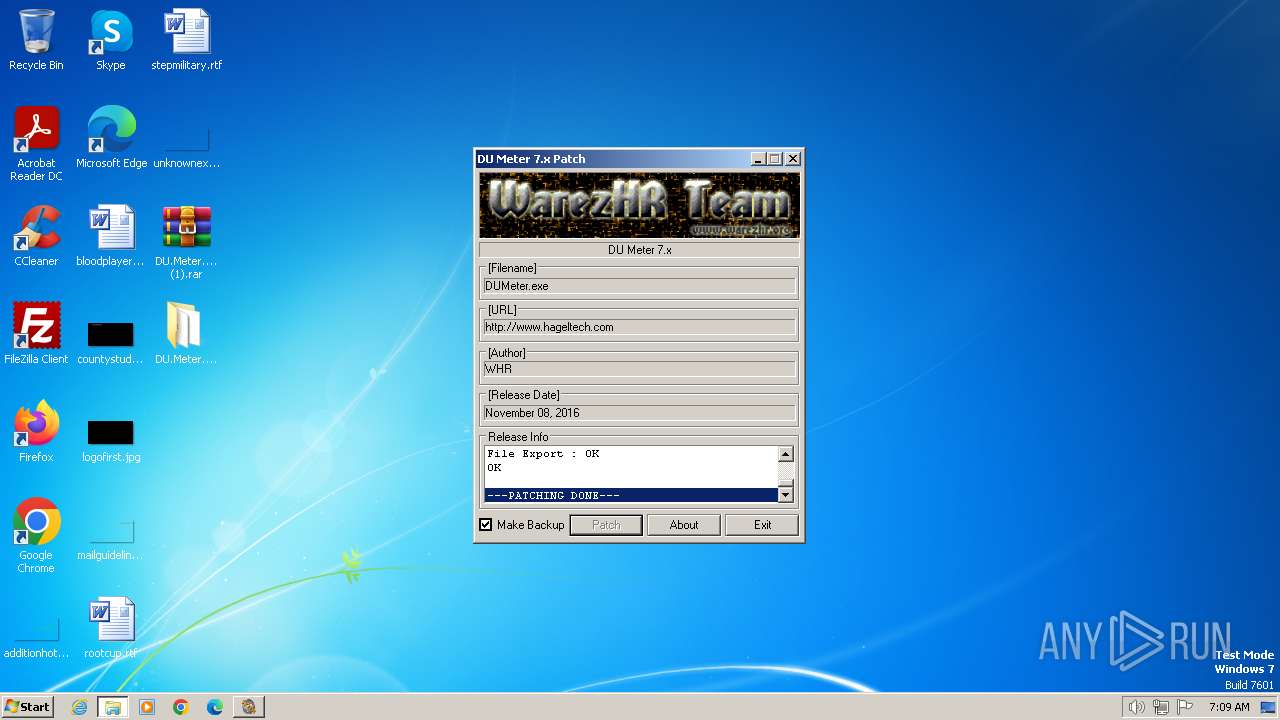Select the additionhot... desktop file

[36, 628]
